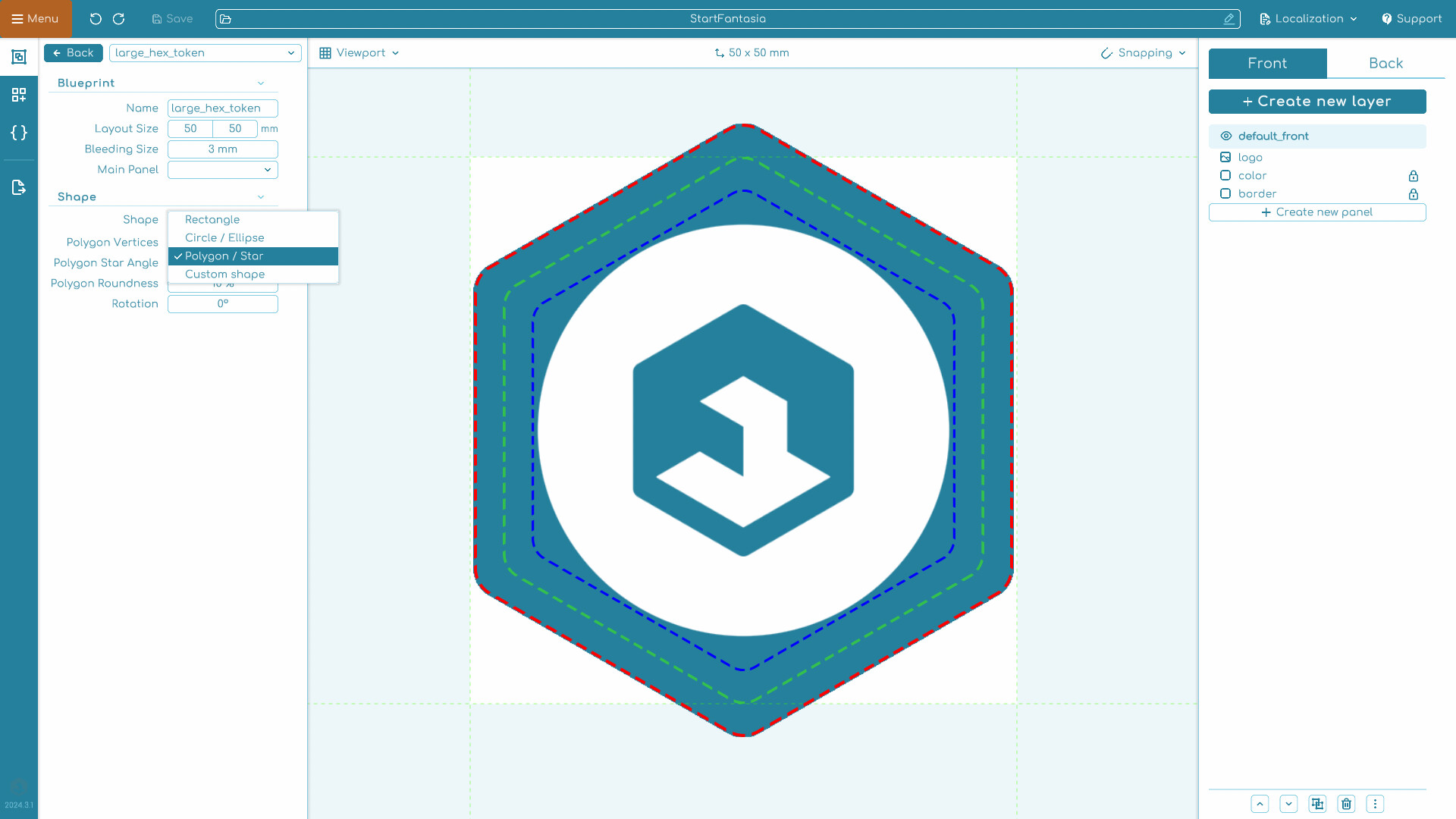Toggle the lock on border panel
1456x819 pixels.
point(1413,194)
